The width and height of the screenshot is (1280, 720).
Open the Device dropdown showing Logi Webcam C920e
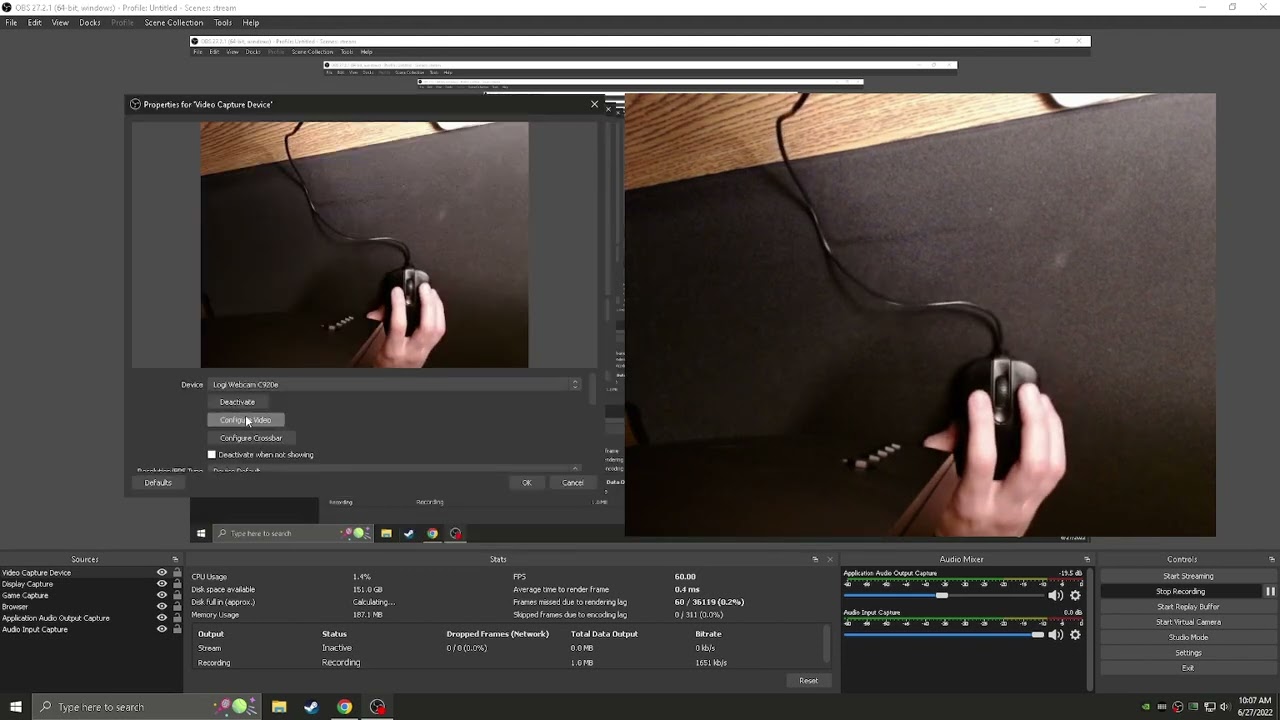tap(395, 384)
